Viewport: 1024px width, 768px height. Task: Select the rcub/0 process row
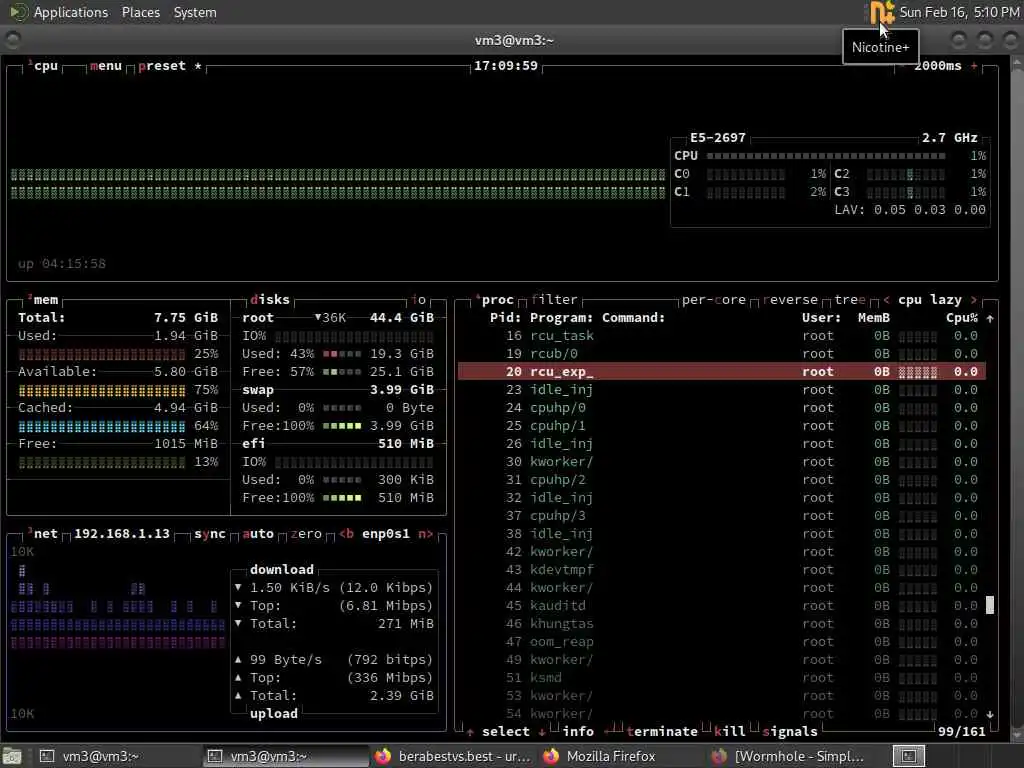722,353
